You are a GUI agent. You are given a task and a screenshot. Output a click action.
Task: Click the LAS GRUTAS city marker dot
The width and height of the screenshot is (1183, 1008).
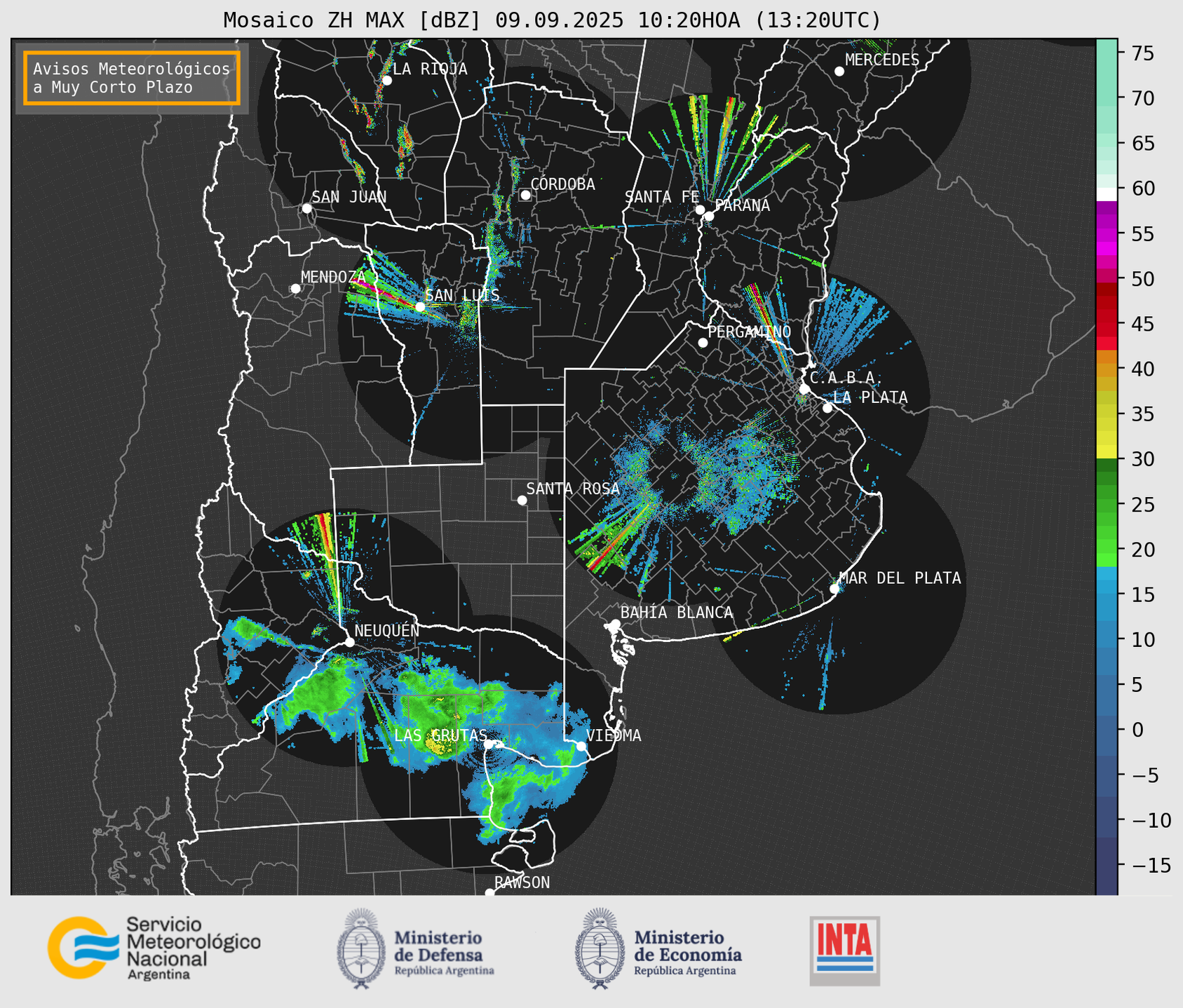pos(489,744)
